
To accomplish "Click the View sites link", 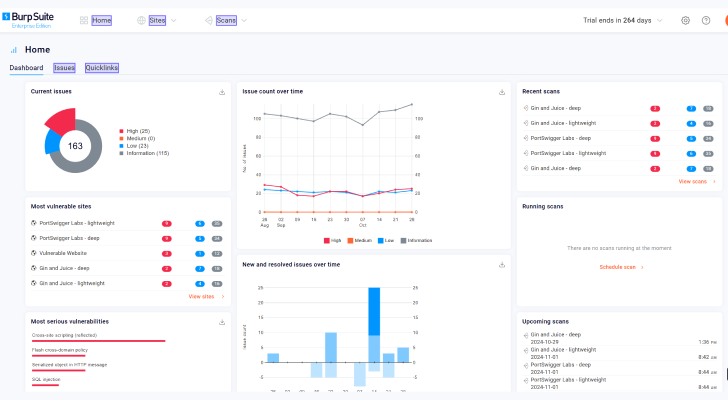I will coord(202,297).
